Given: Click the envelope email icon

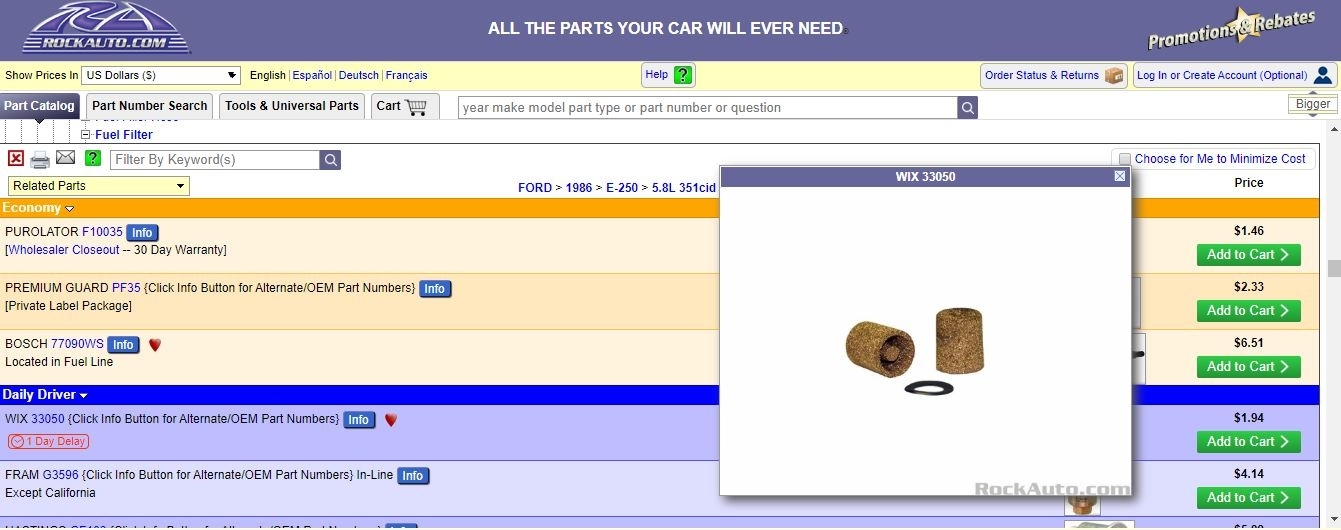Looking at the screenshot, I should (x=65, y=158).
